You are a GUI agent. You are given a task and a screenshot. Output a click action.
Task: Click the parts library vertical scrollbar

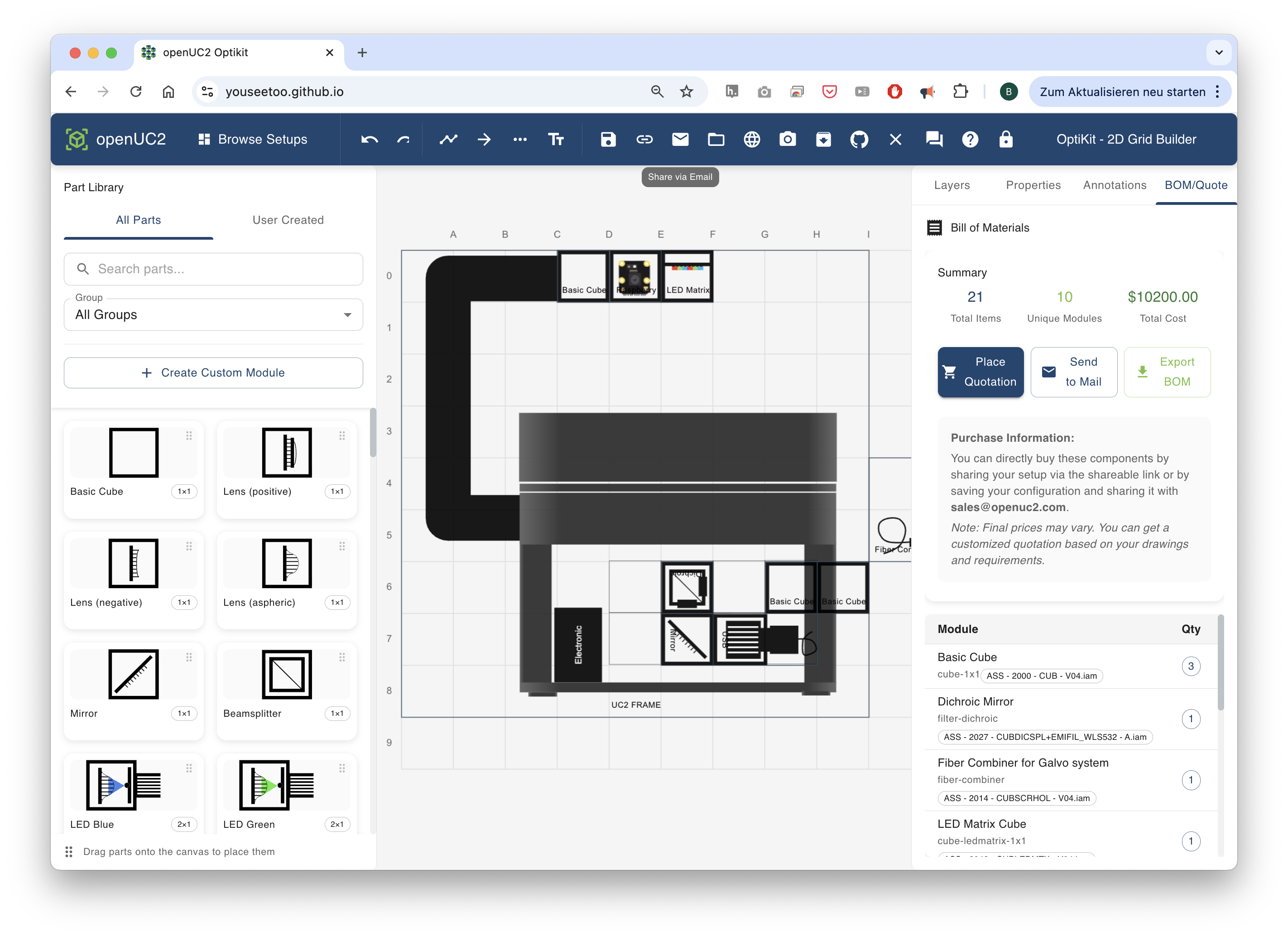click(x=373, y=433)
